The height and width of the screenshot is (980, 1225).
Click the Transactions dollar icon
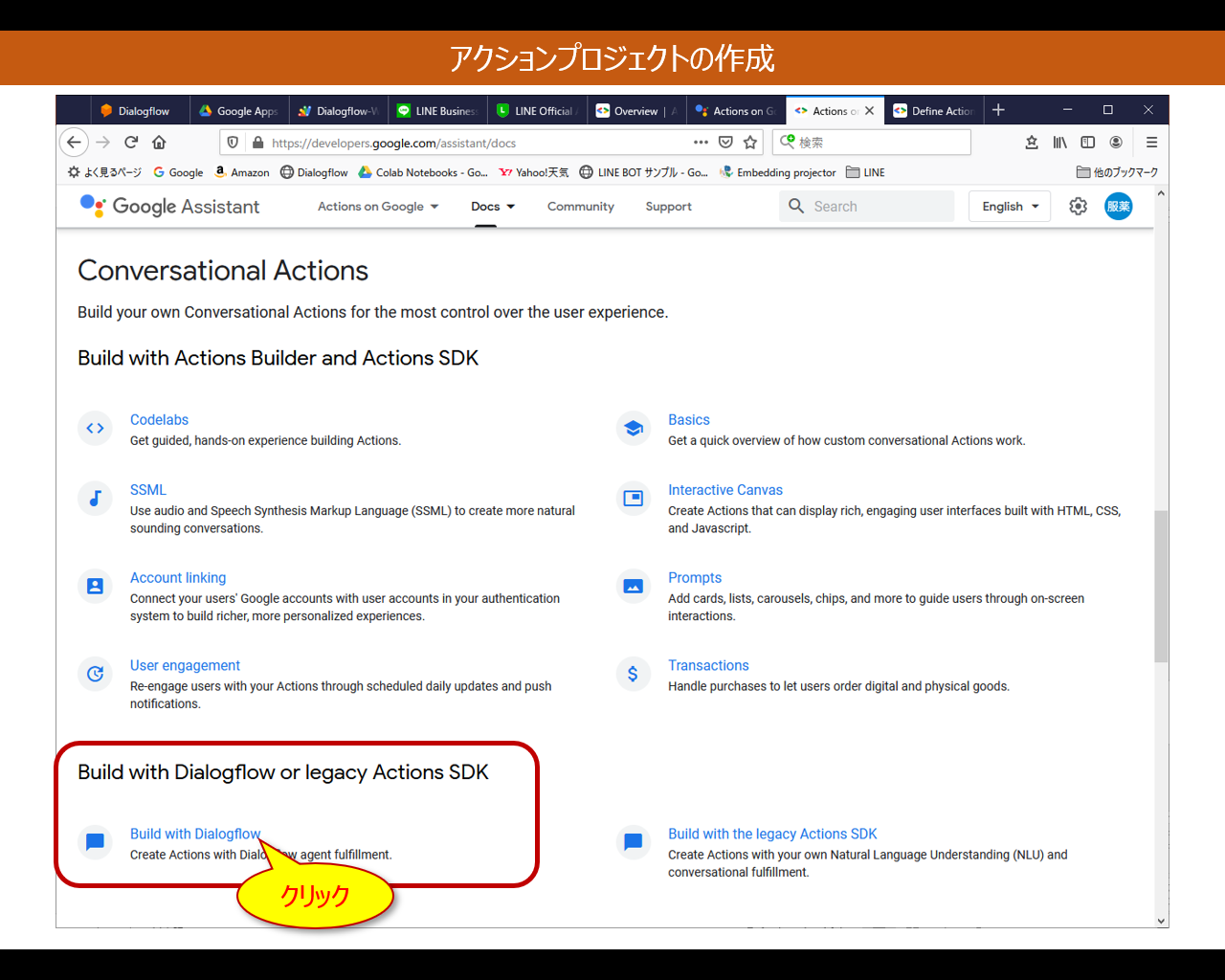point(633,674)
